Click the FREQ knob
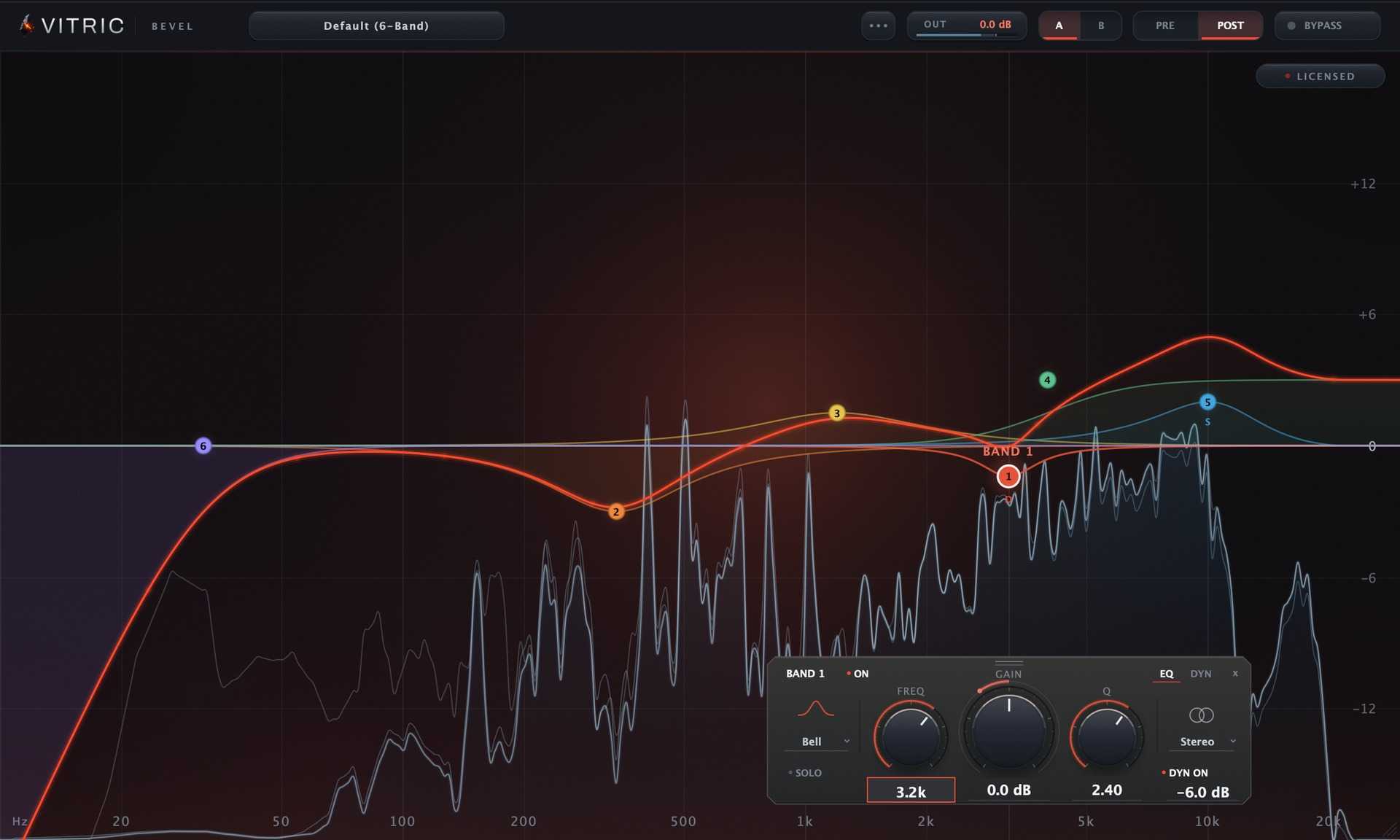This screenshot has width=1400, height=840. pyautogui.click(x=910, y=736)
